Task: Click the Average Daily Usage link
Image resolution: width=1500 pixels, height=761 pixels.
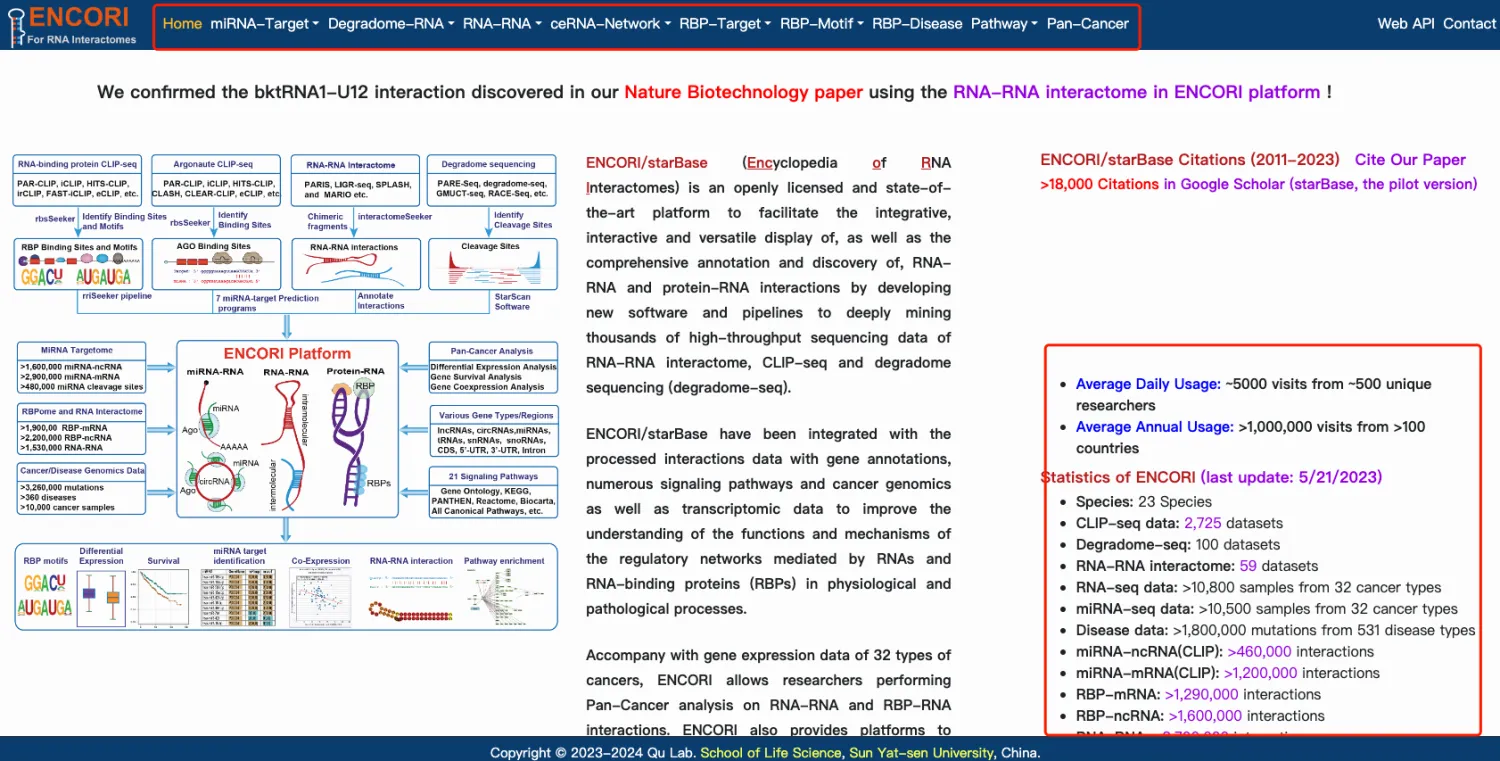Action: click(1148, 384)
